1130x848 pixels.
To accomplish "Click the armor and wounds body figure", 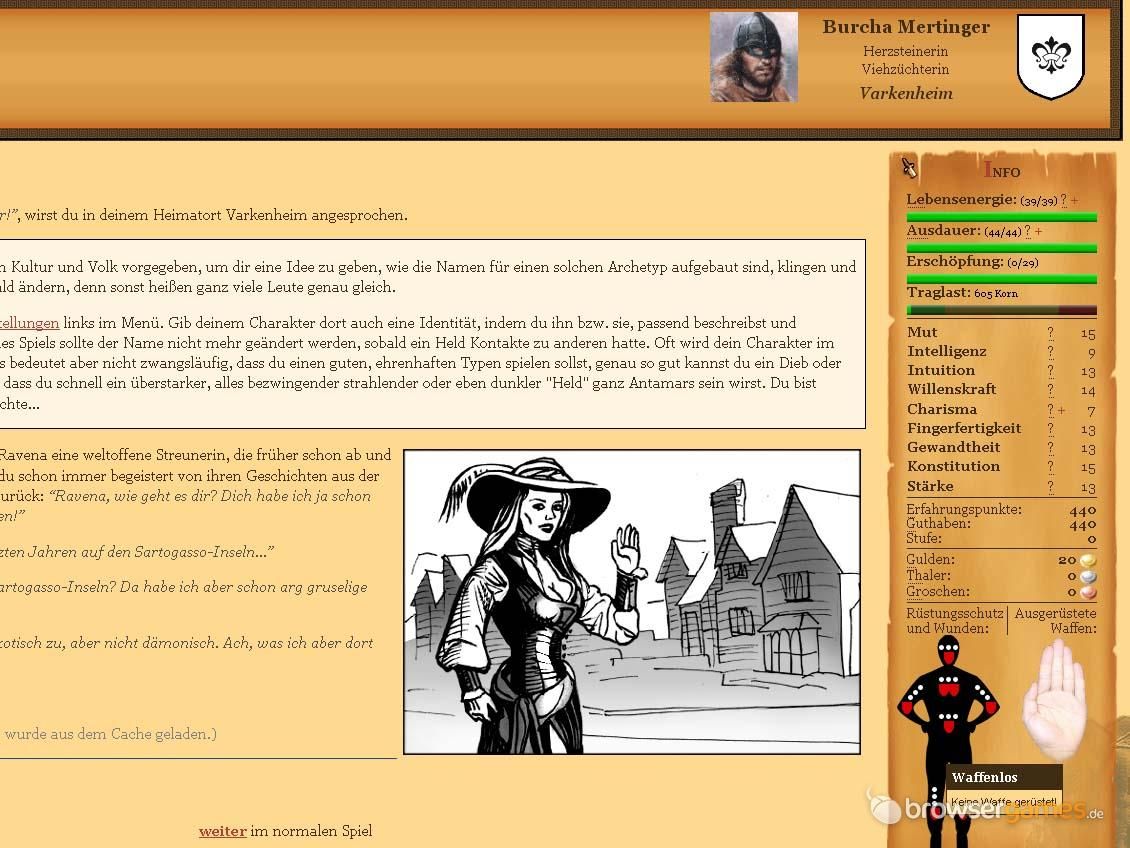I will pos(948,742).
